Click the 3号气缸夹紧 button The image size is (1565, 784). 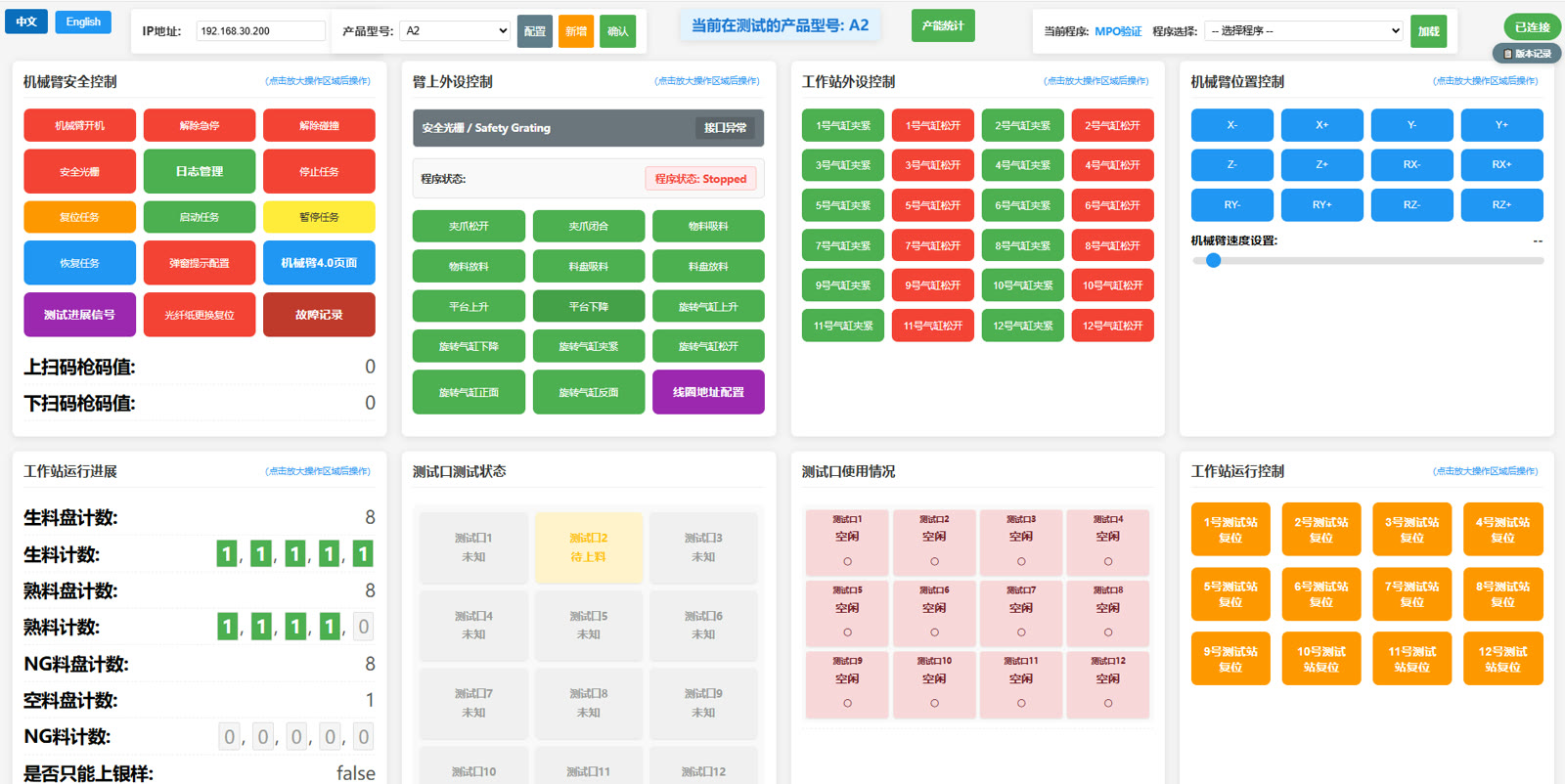click(x=843, y=165)
